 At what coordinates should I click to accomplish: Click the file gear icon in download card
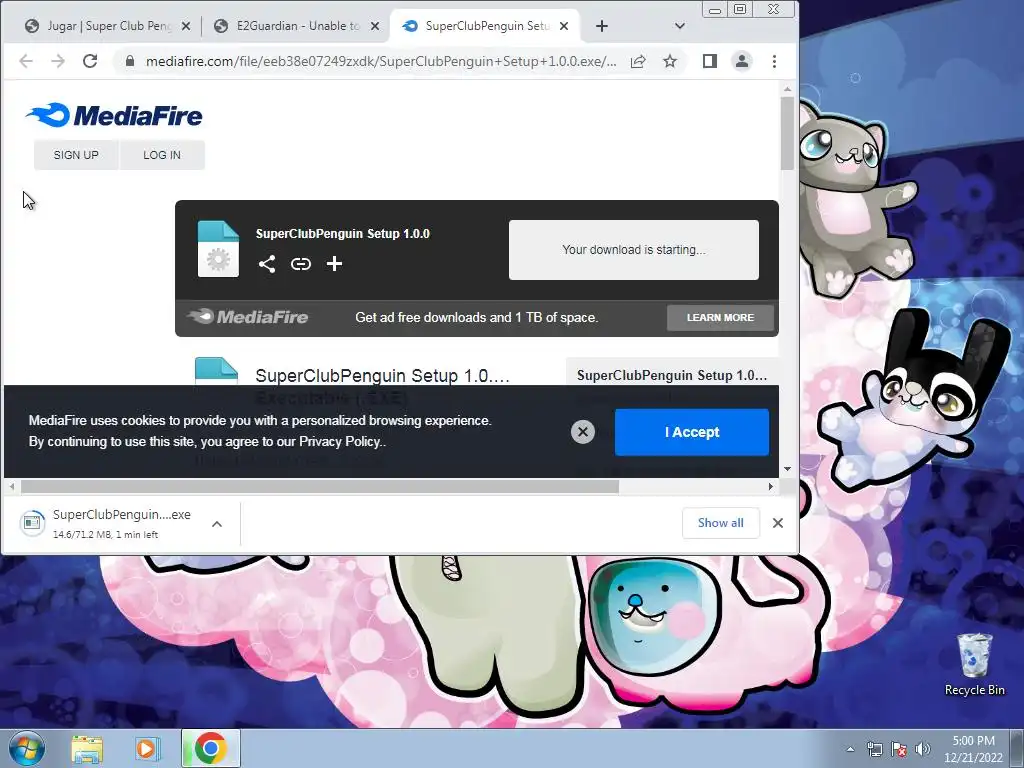[218, 249]
